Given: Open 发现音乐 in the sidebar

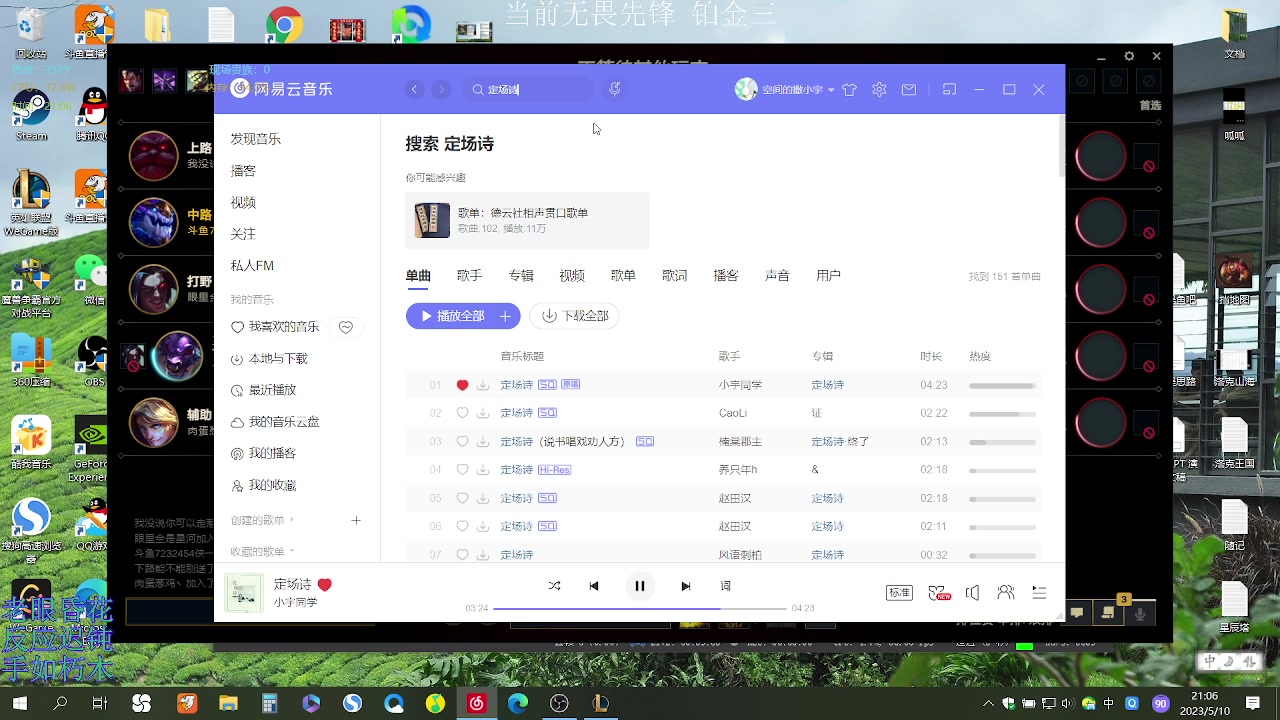Looking at the screenshot, I should pos(256,139).
